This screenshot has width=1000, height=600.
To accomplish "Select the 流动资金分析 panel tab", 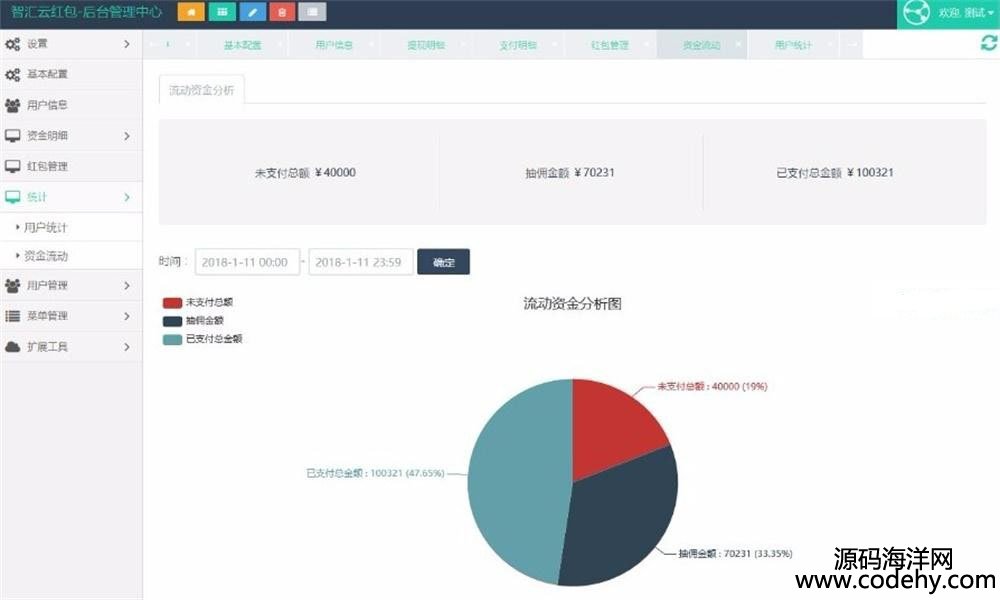I will [x=202, y=90].
